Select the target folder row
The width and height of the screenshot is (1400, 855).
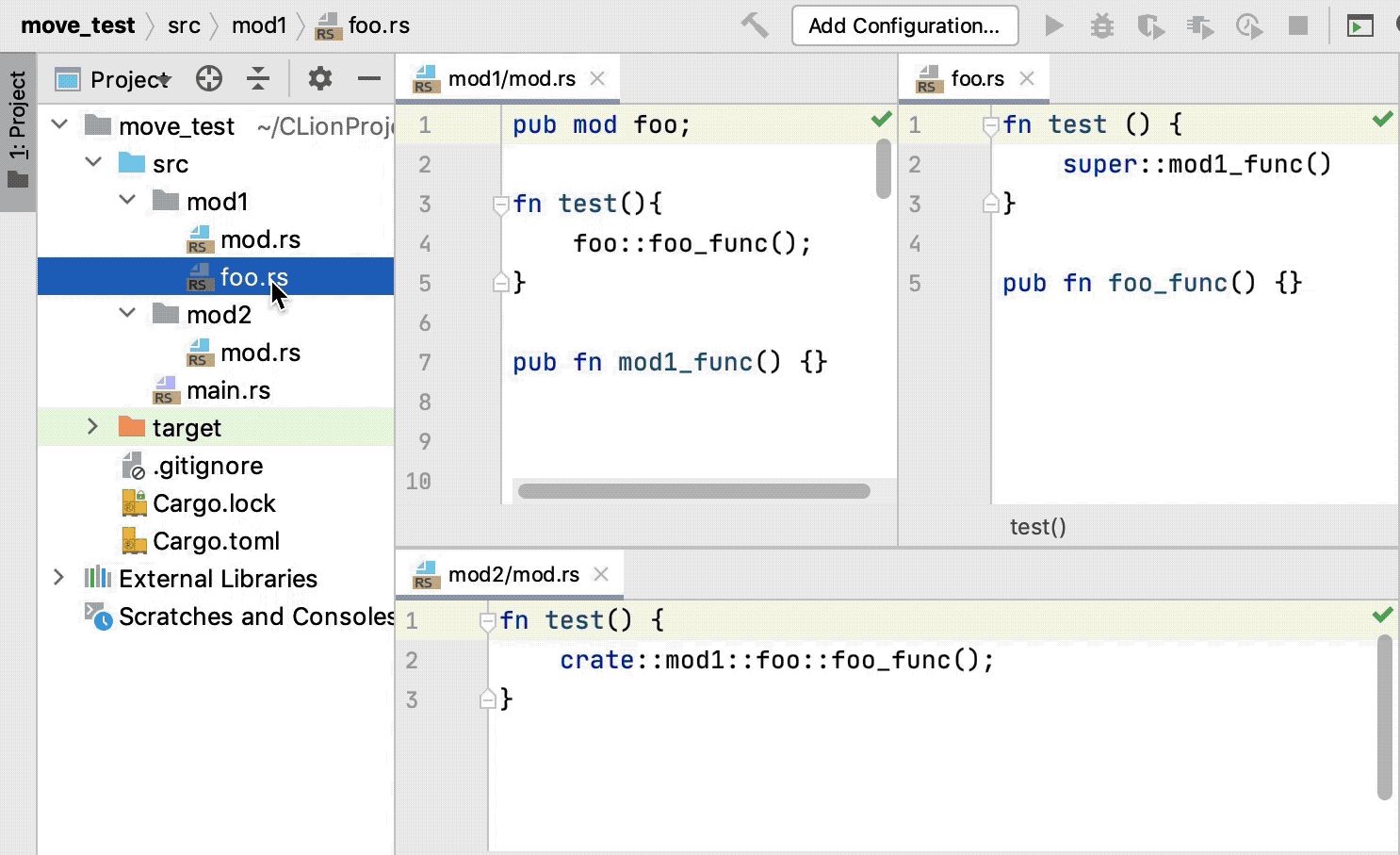point(216,427)
